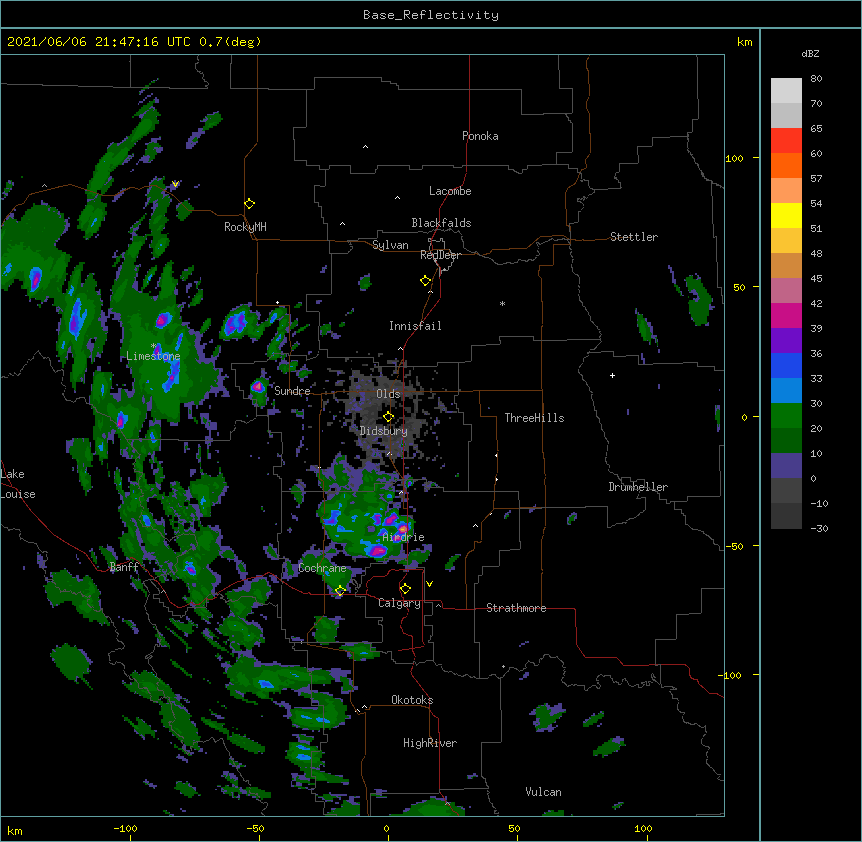The image size is (862, 842).
Task: Select the pink 45-42 dBZ legend swatch
Action: tap(786, 291)
